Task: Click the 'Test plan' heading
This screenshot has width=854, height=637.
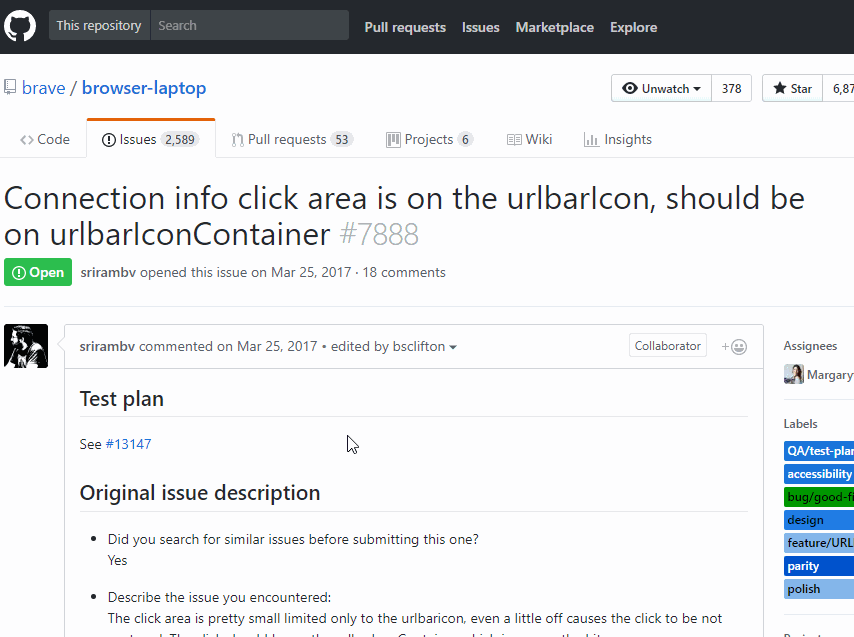Action: tap(121, 399)
